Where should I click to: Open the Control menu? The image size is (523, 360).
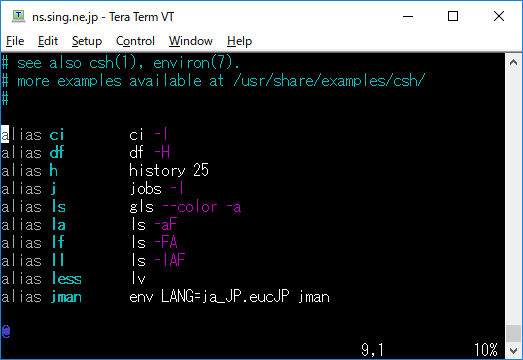[x=135, y=41]
